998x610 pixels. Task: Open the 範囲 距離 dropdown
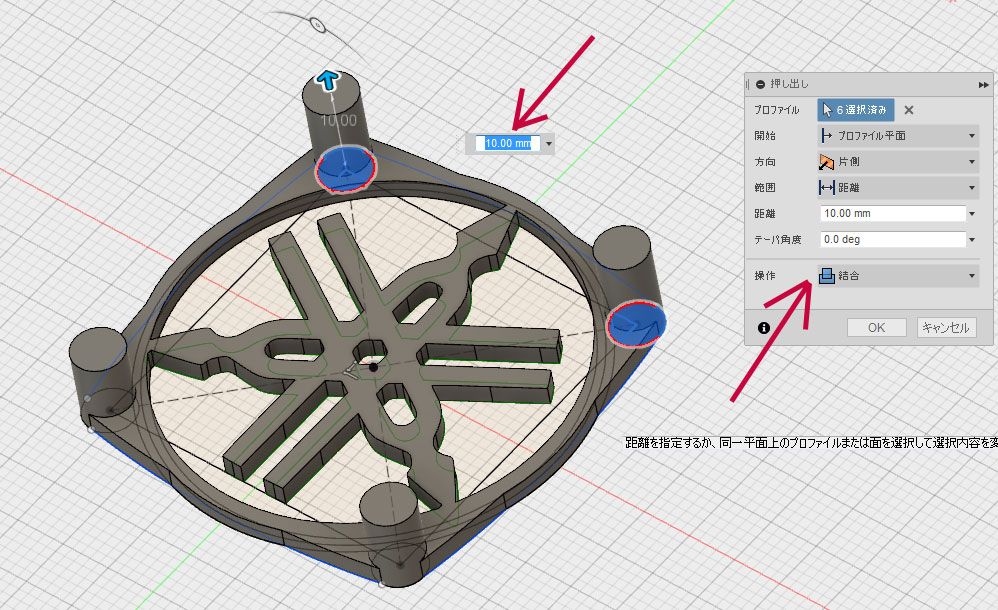click(897, 188)
